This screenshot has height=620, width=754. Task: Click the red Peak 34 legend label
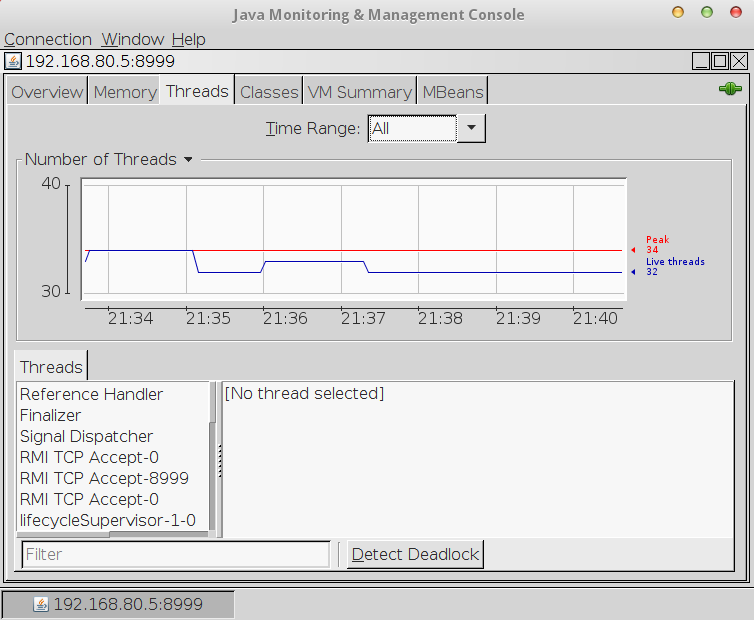pyautogui.click(x=657, y=244)
